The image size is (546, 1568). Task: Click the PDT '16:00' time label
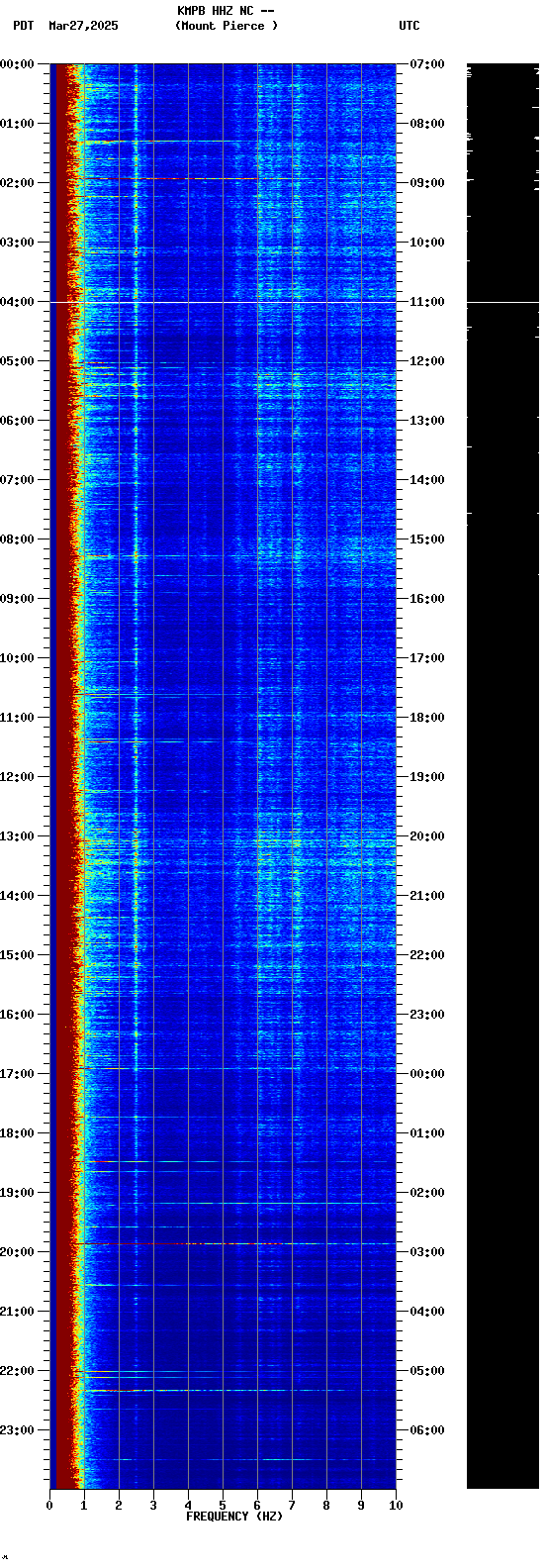pos(18,1015)
